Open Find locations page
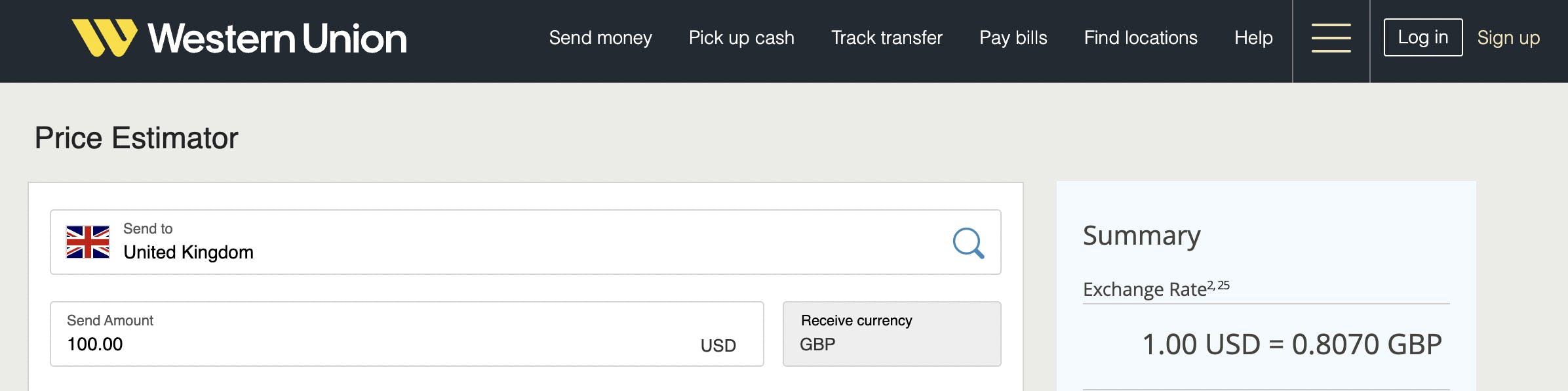Screen dimensions: 1568x391 click(x=1141, y=38)
